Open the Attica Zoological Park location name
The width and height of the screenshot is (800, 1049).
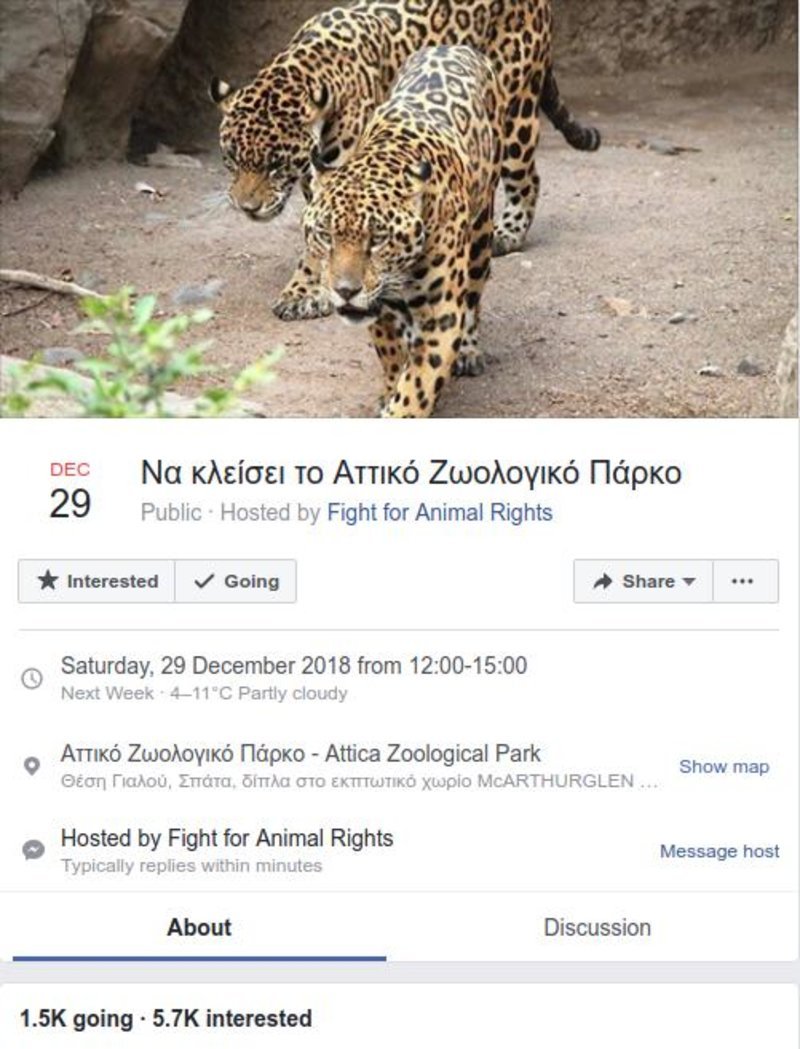click(300, 753)
